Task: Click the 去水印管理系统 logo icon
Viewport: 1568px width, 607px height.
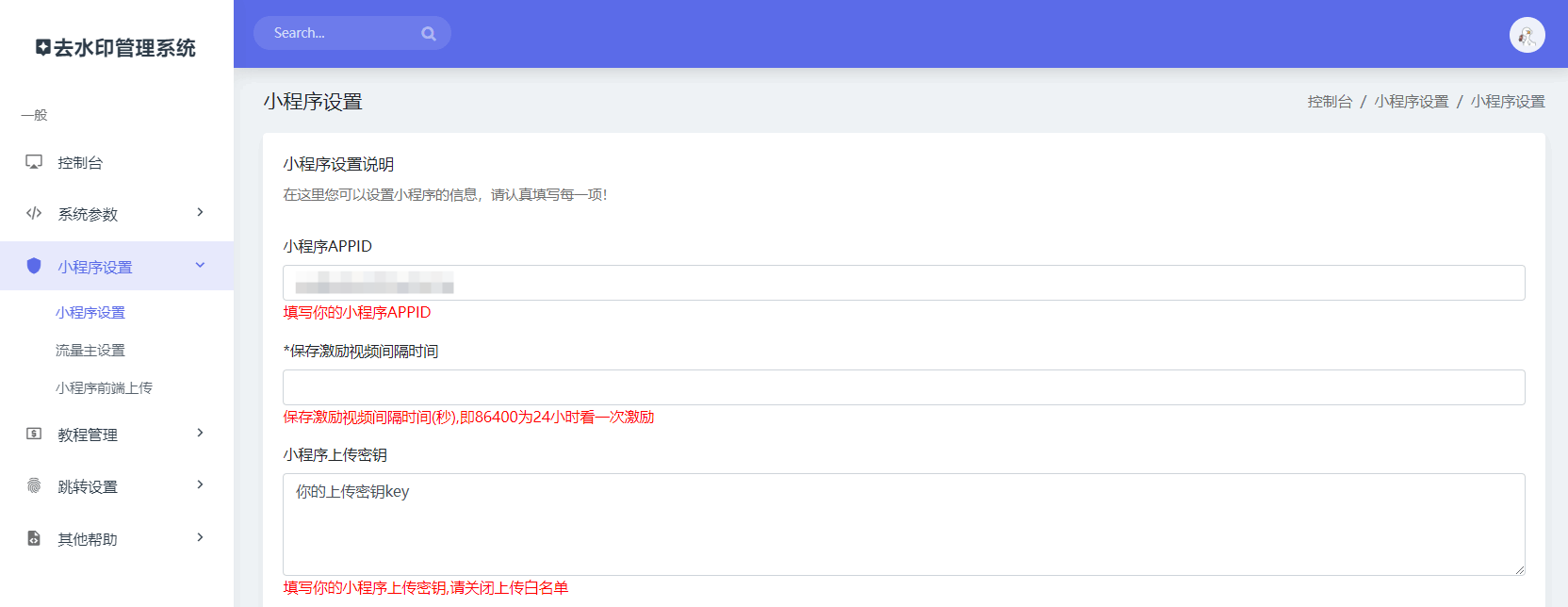Action: 43,47
